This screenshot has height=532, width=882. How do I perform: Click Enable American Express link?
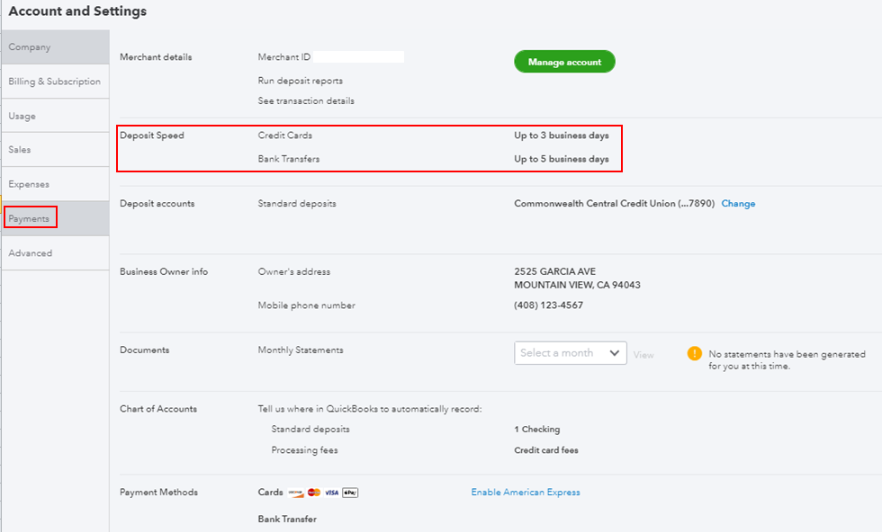pyautogui.click(x=525, y=492)
